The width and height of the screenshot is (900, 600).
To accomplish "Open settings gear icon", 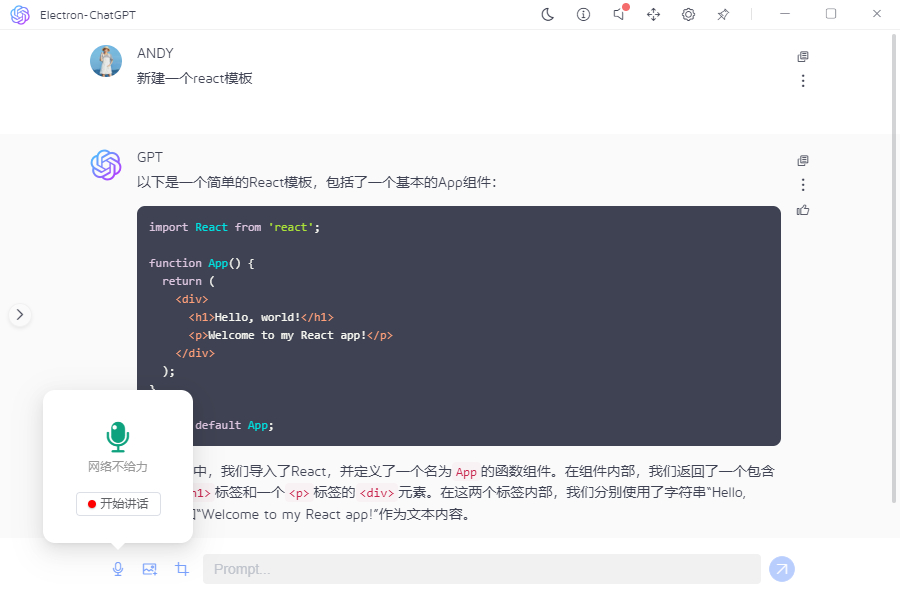I will coord(688,14).
